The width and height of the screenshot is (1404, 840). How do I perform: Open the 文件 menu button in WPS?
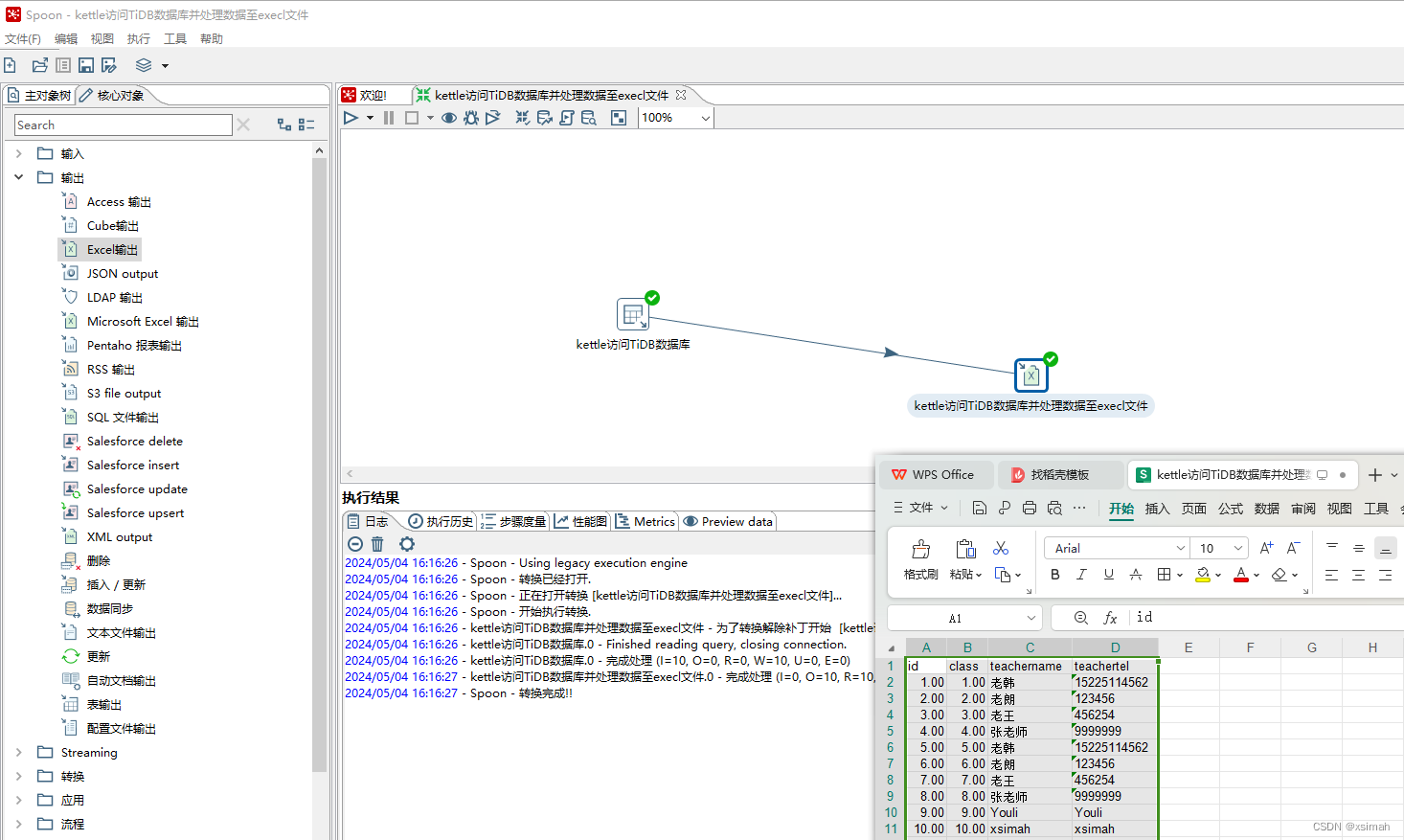920,508
